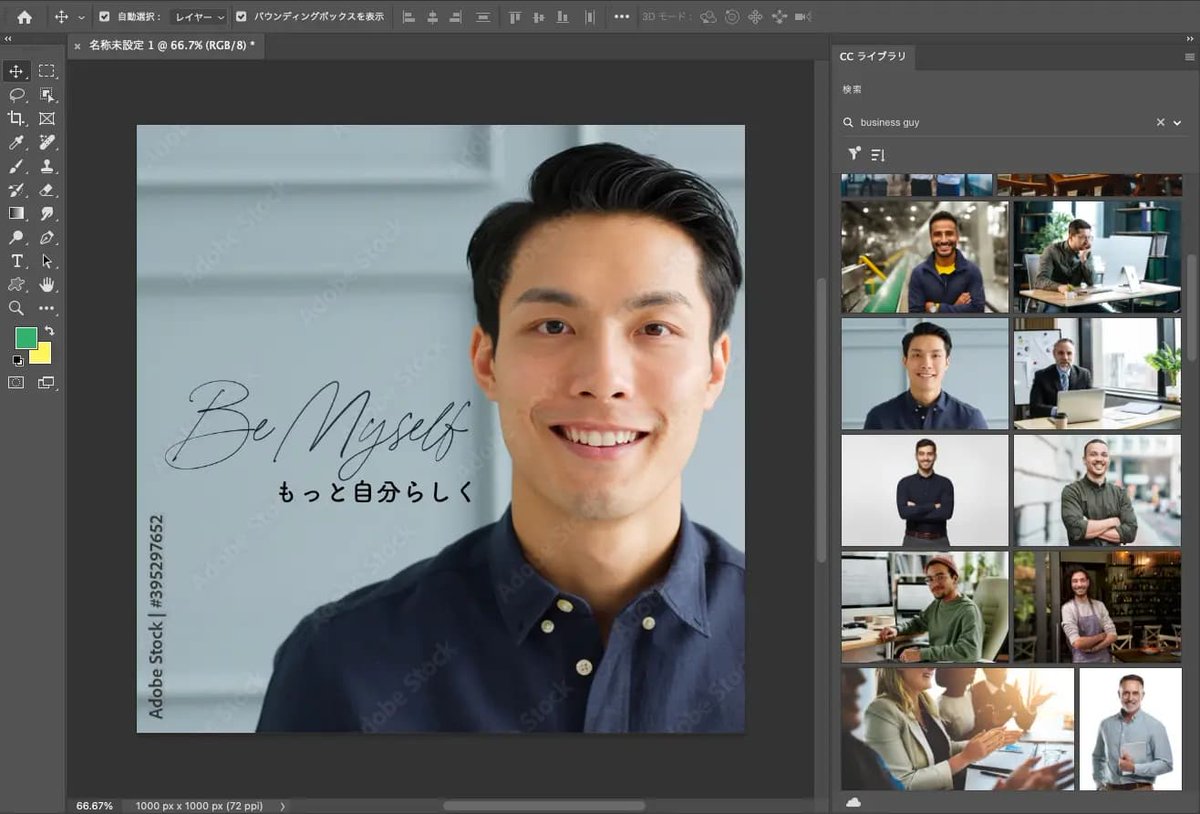Select the Type tool
The height and width of the screenshot is (814, 1200).
16,259
